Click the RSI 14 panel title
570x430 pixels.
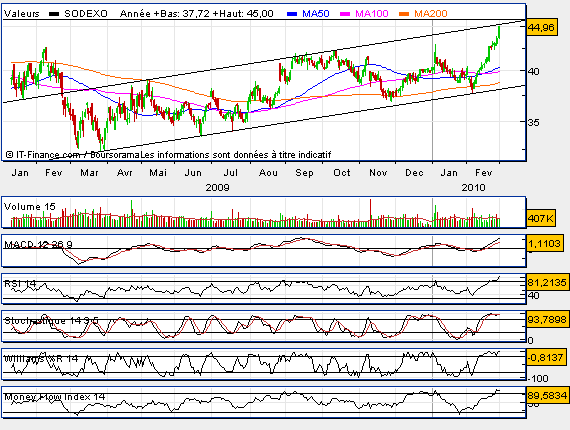tap(20, 283)
